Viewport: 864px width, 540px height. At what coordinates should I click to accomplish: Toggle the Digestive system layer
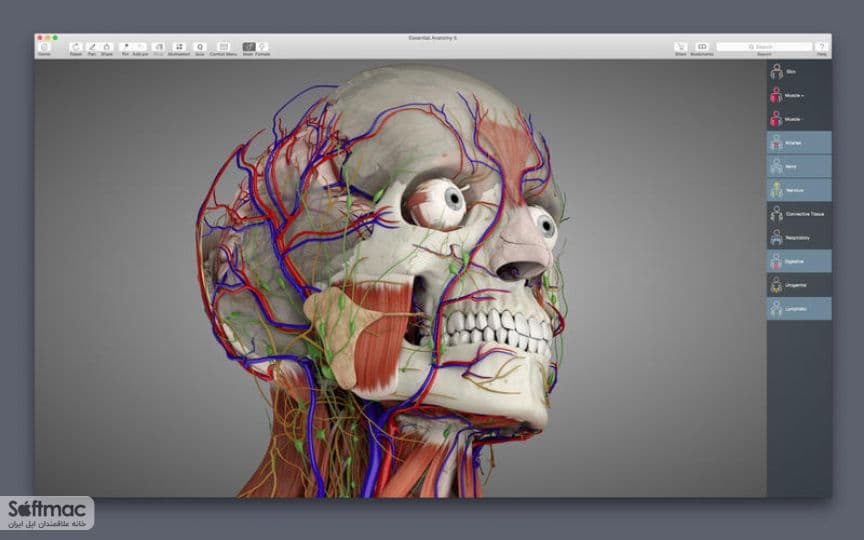point(799,261)
